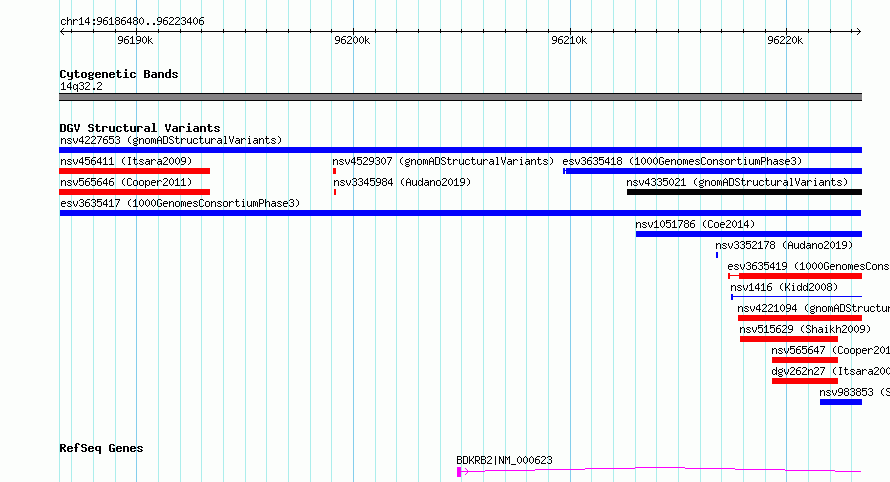This screenshot has width=890, height=482.
Task: Click the 96220k ruler mark
Action: [785, 40]
